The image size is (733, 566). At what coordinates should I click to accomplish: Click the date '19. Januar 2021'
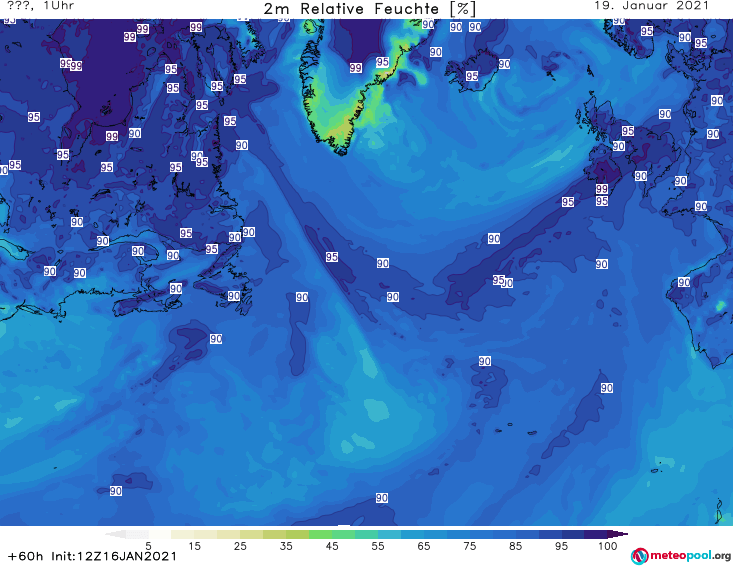click(x=651, y=6)
